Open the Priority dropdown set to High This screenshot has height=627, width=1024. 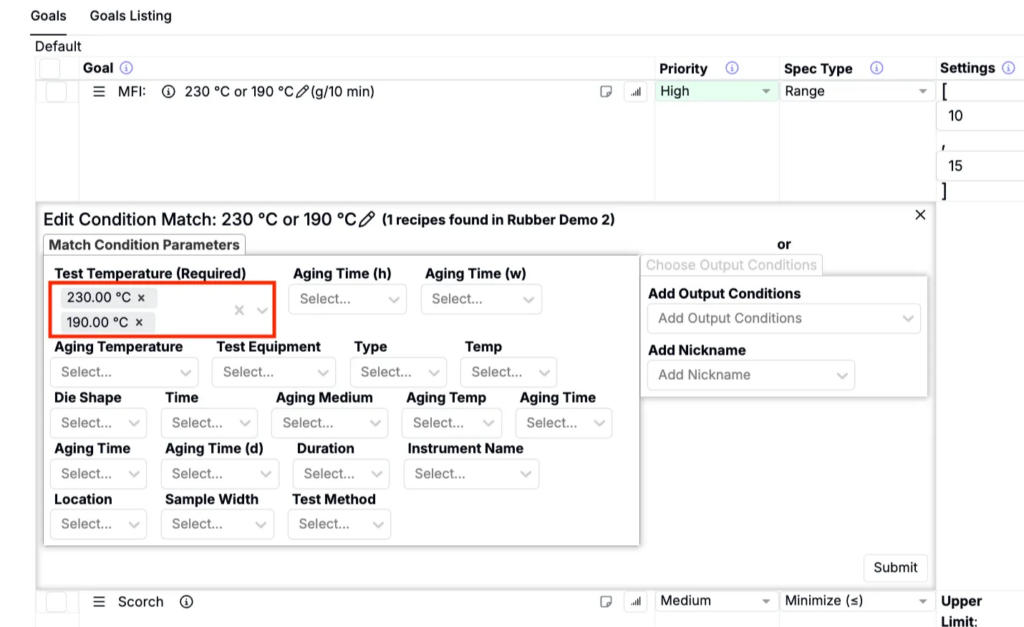(716, 91)
